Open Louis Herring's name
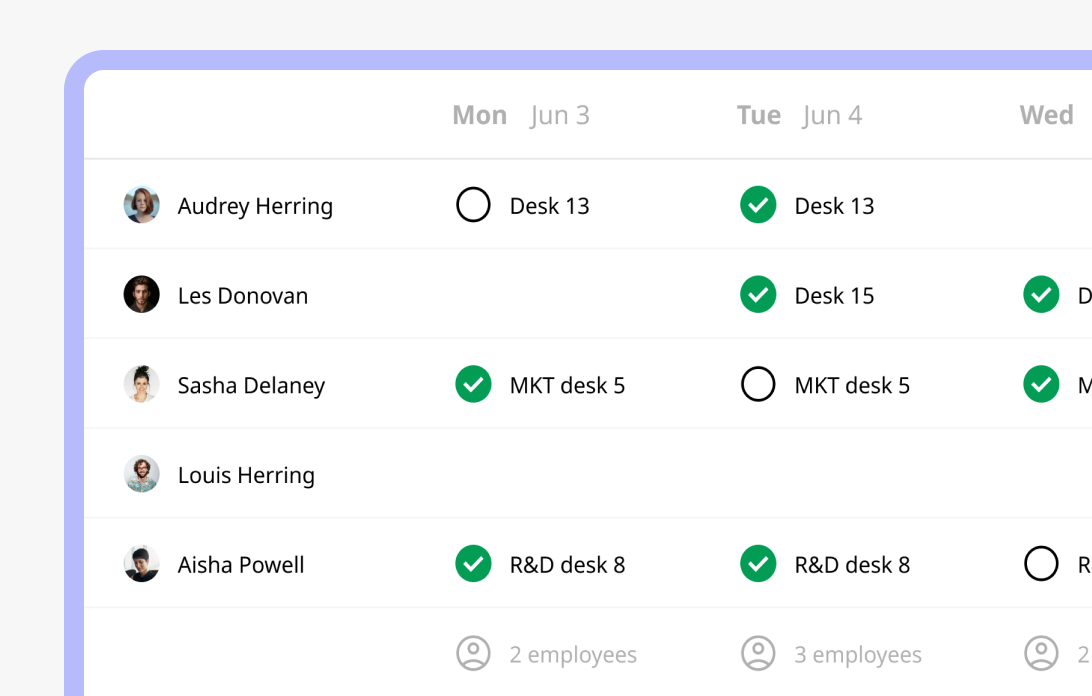Image resolution: width=1092 pixels, height=696 pixels. pyautogui.click(x=247, y=475)
